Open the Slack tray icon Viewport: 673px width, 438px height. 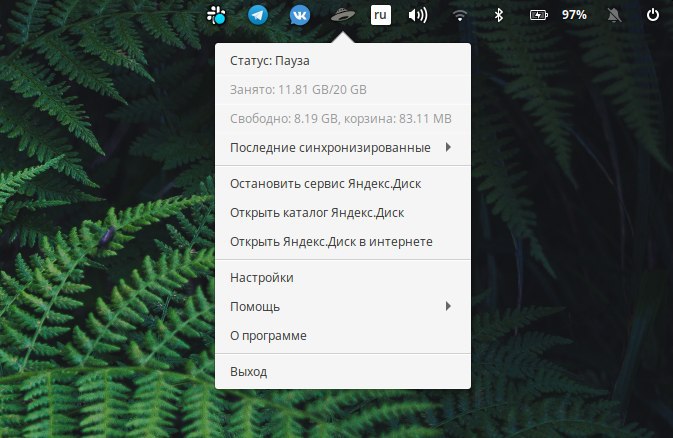point(216,15)
